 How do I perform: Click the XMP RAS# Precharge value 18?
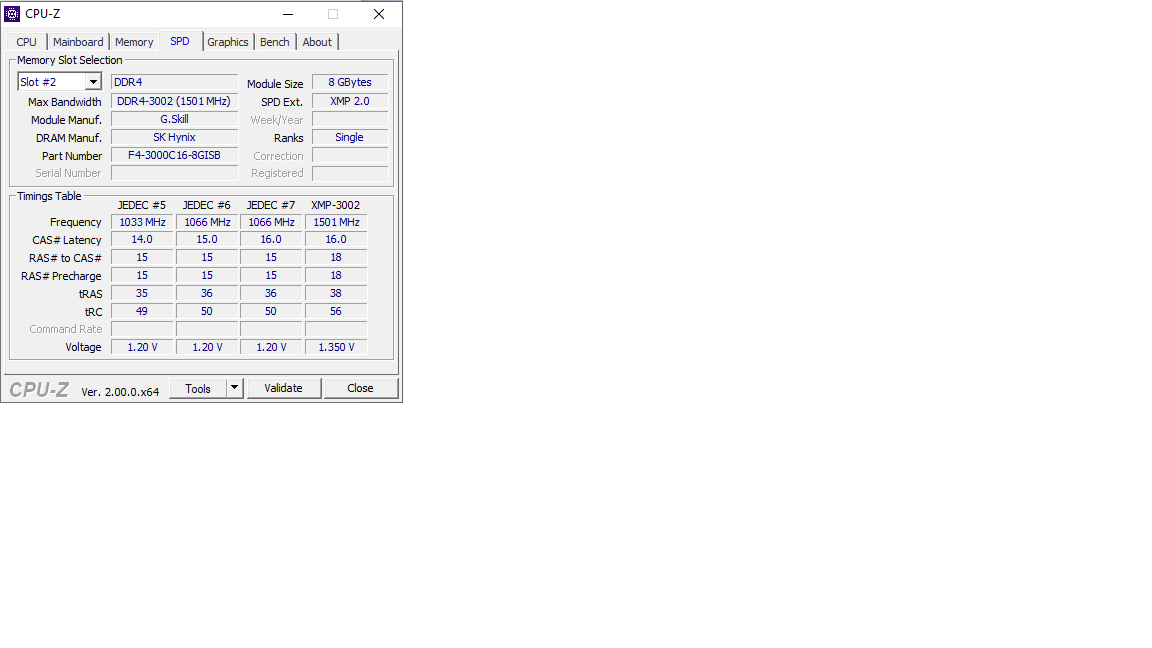336,276
